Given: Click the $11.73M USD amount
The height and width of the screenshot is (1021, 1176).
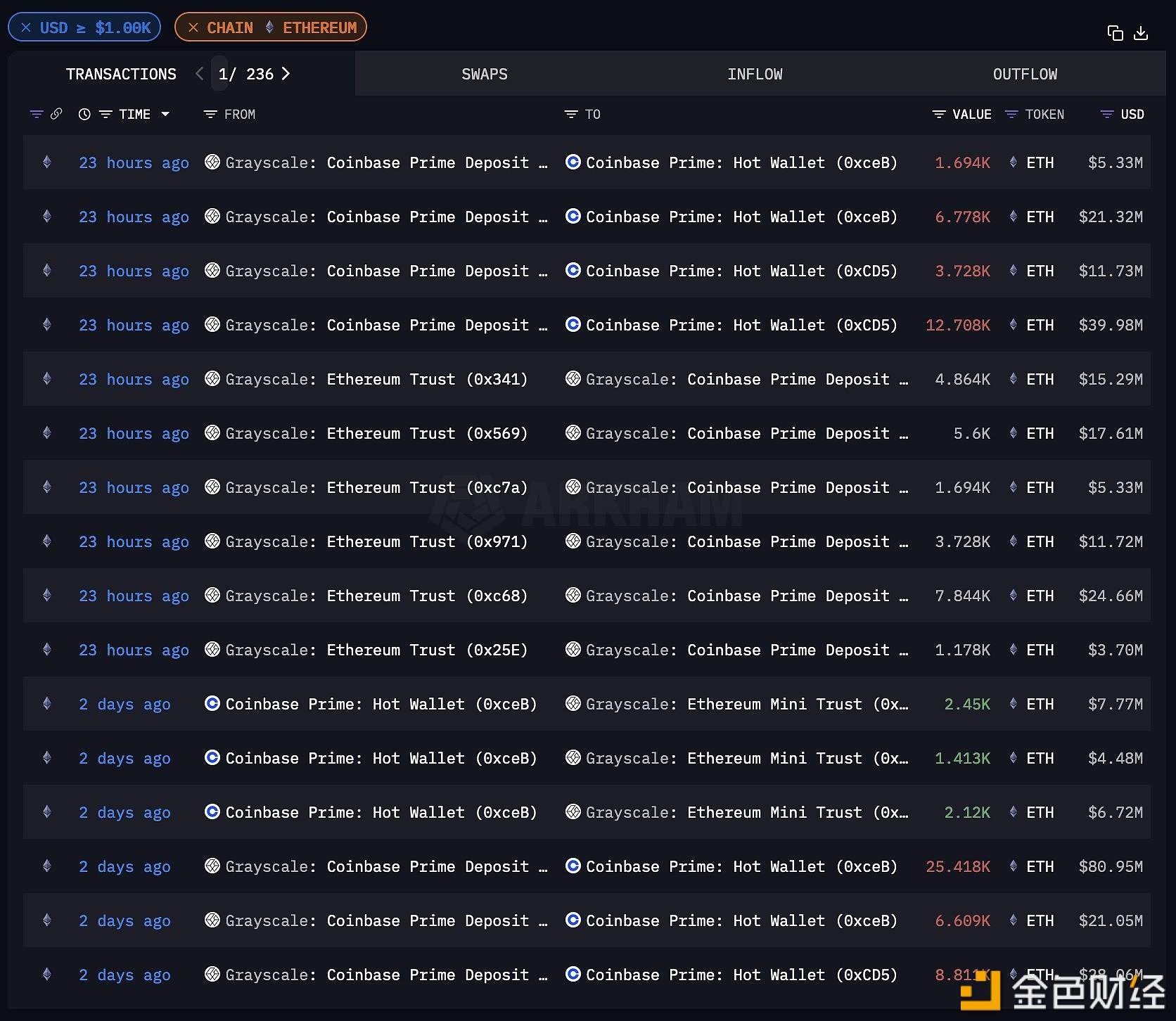Looking at the screenshot, I should coord(1111,271).
